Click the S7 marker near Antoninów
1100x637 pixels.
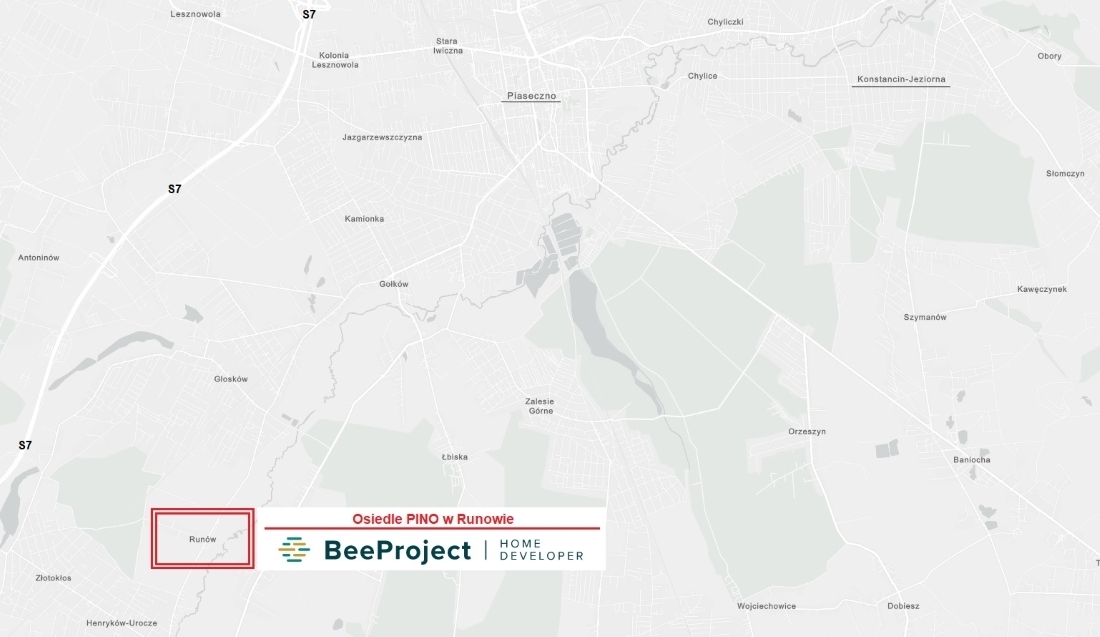[175, 189]
